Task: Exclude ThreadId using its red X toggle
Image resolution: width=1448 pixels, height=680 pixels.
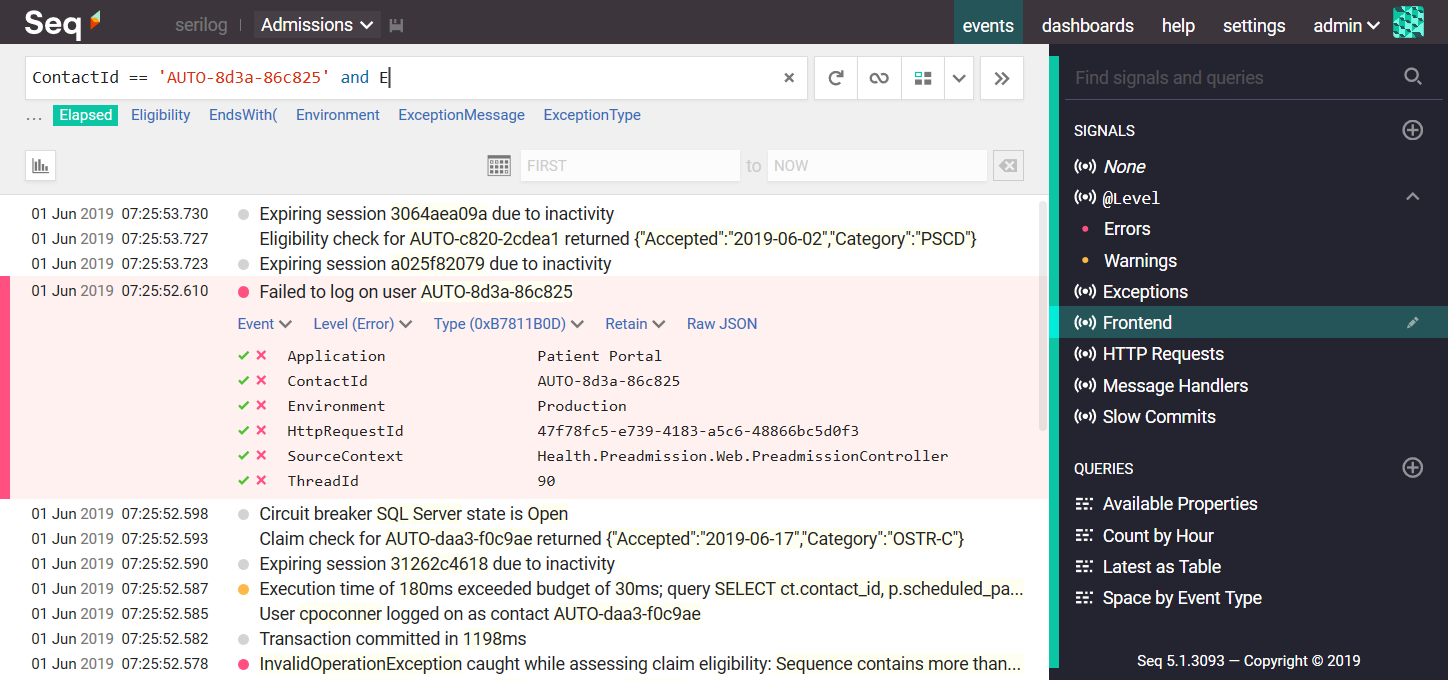Action: click(x=262, y=481)
